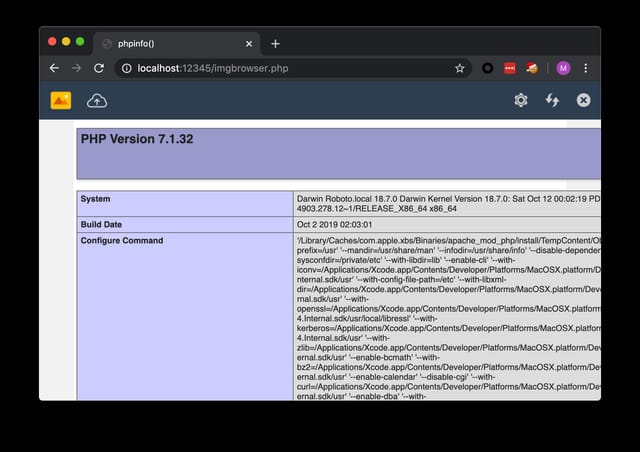Click the red window close button
Viewport: 640px width, 452px height.
tap(52, 42)
